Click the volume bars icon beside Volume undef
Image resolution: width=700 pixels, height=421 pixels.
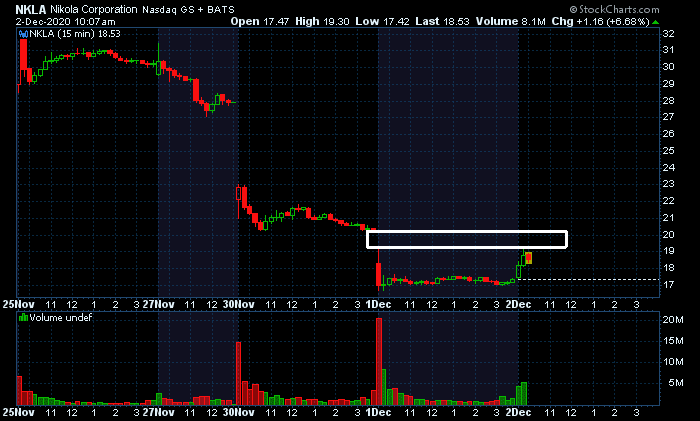click(23, 318)
